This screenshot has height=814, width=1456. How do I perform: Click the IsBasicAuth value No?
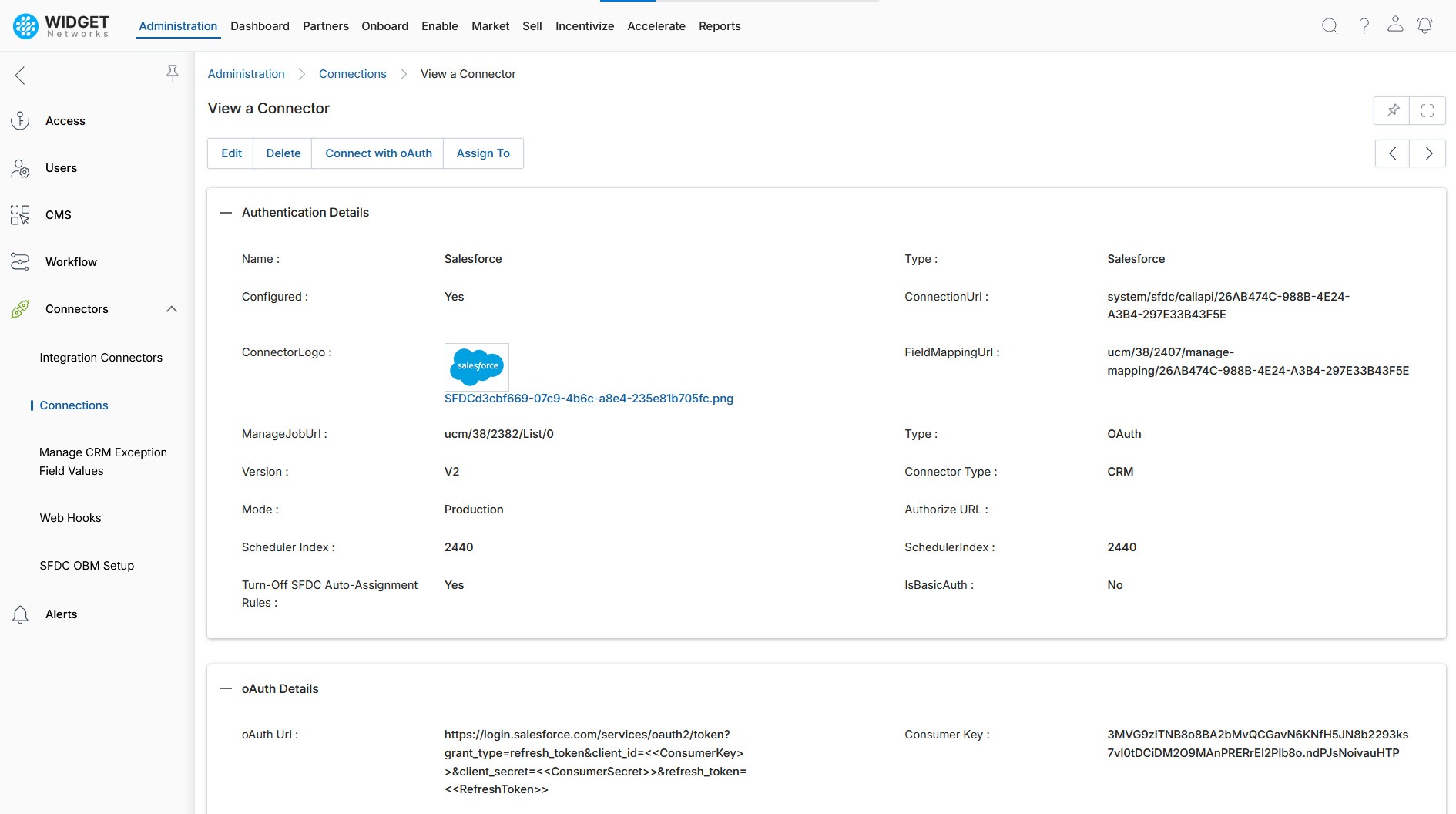1115,585
